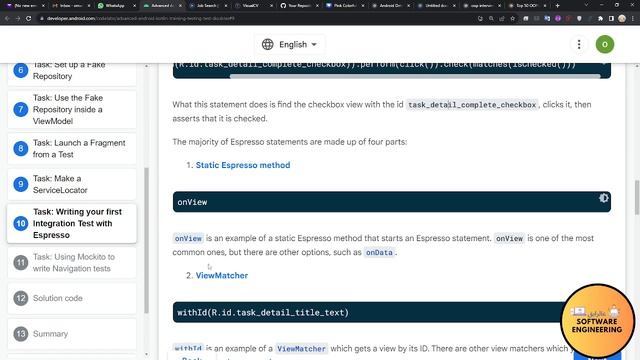
Task: Click the horizontal scrollbar of the top code block
Action: coord(415,76)
